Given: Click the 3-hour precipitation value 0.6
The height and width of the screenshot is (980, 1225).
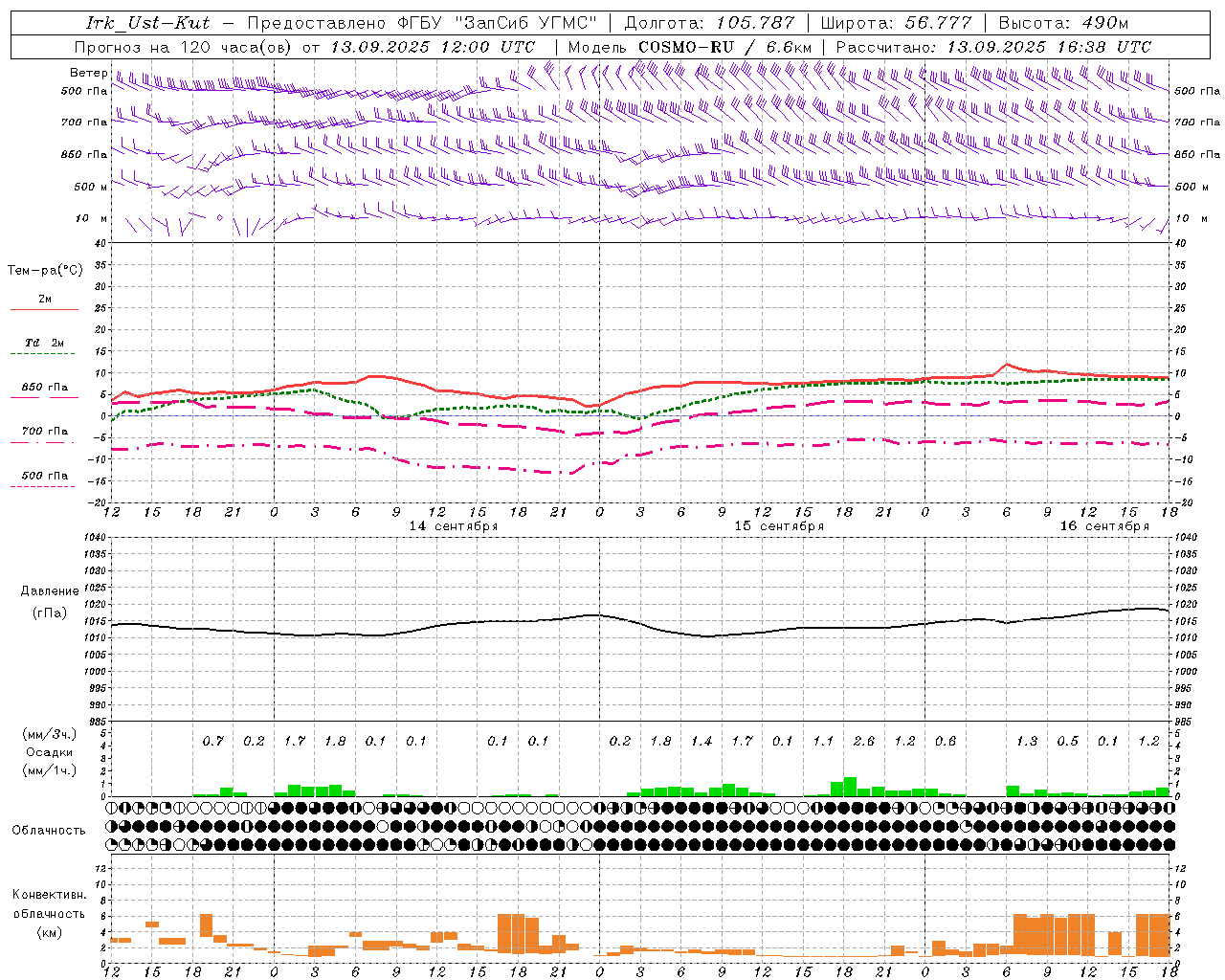Looking at the screenshot, I should (x=945, y=741).
